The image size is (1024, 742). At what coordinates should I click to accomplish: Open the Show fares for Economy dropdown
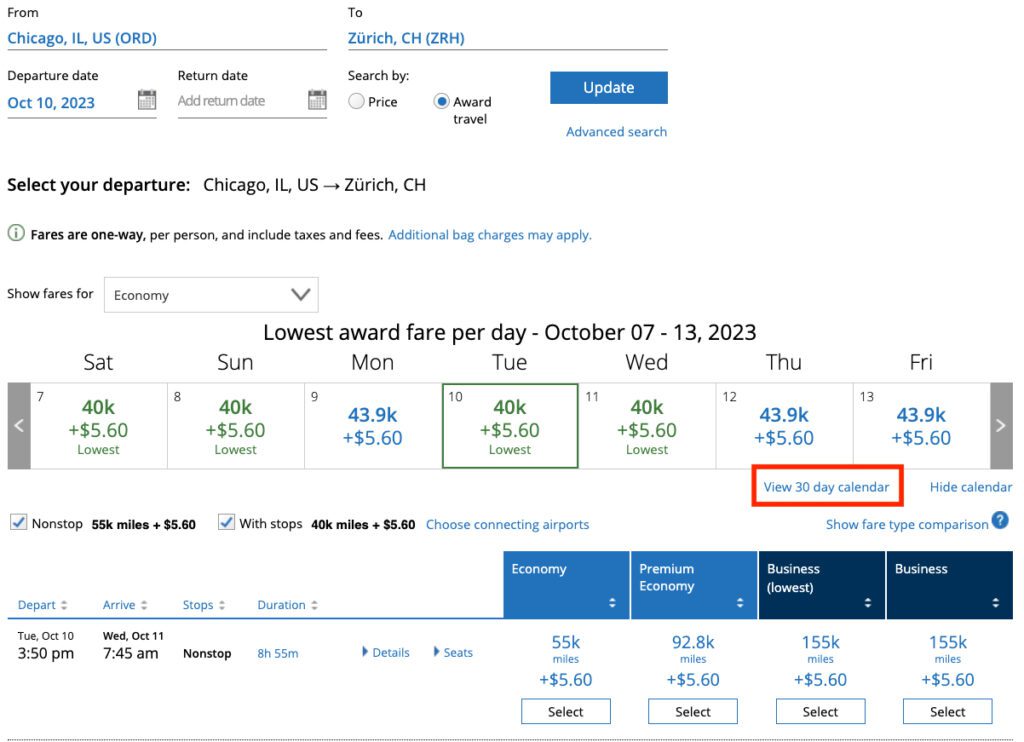[x=211, y=295]
